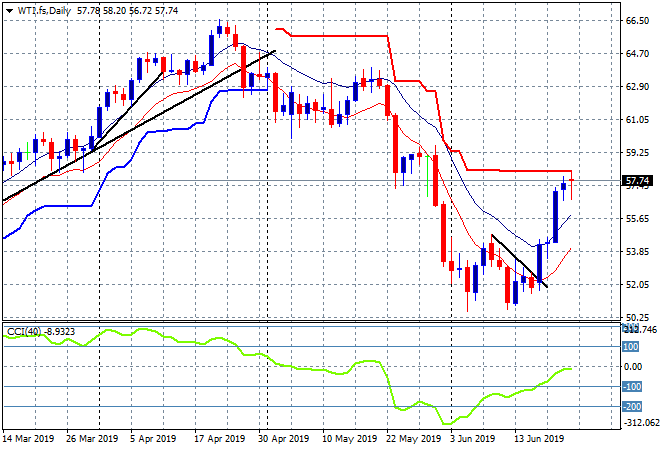Select the 52.05 price scale label
This screenshot has height=450, width=660.
[x=637, y=285]
